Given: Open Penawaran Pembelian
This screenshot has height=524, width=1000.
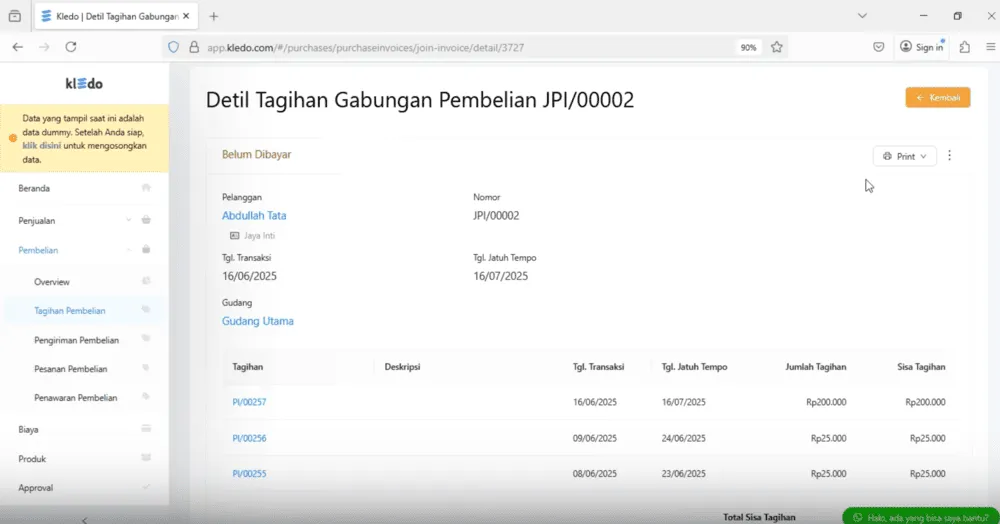Looking at the screenshot, I should 76,397.
